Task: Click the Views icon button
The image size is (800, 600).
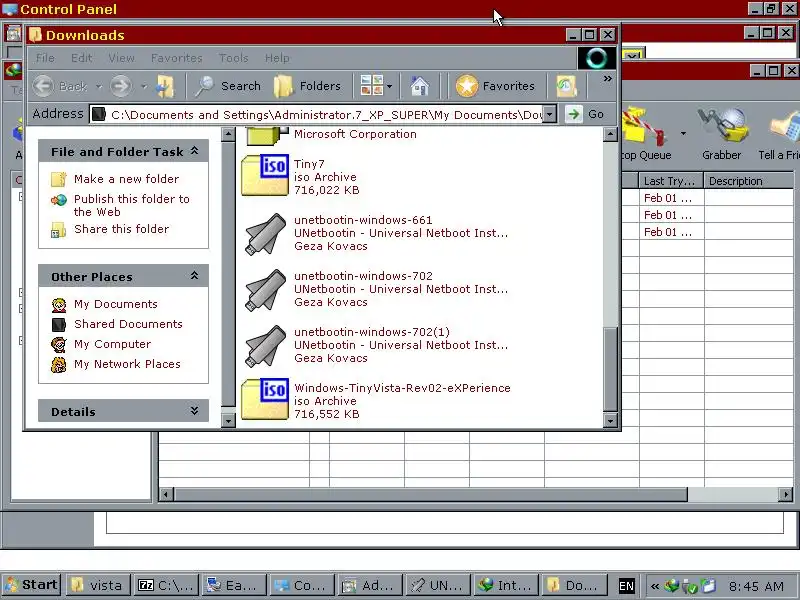Action: click(x=371, y=86)
